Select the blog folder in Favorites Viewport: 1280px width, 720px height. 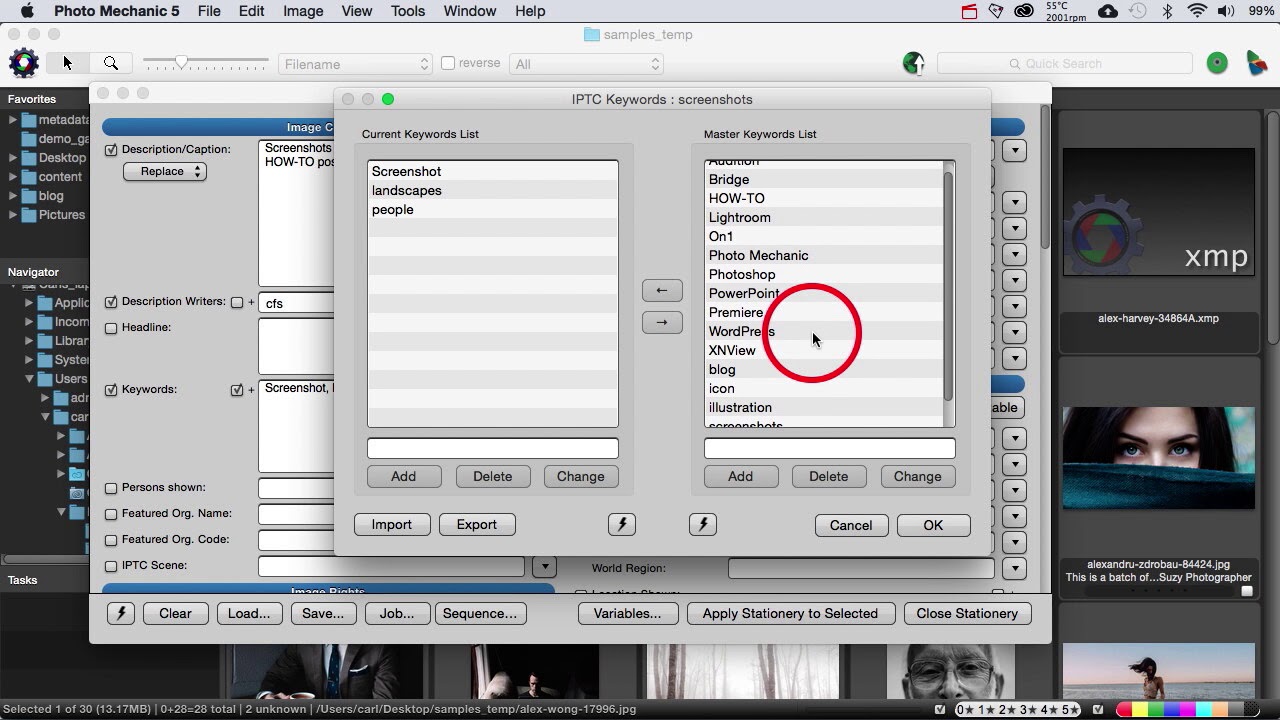pyautogui.click(x=51, y=195)
